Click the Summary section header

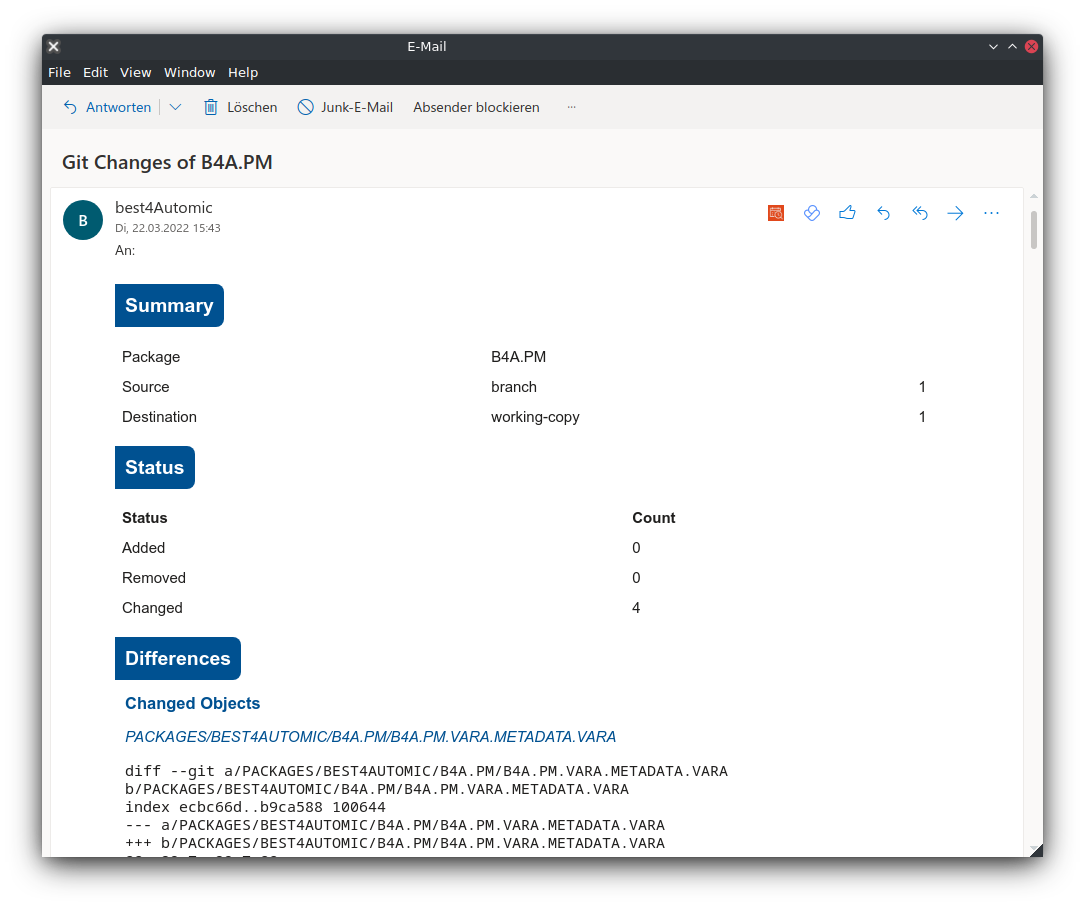pyautogui.click(x=169, y=305)
